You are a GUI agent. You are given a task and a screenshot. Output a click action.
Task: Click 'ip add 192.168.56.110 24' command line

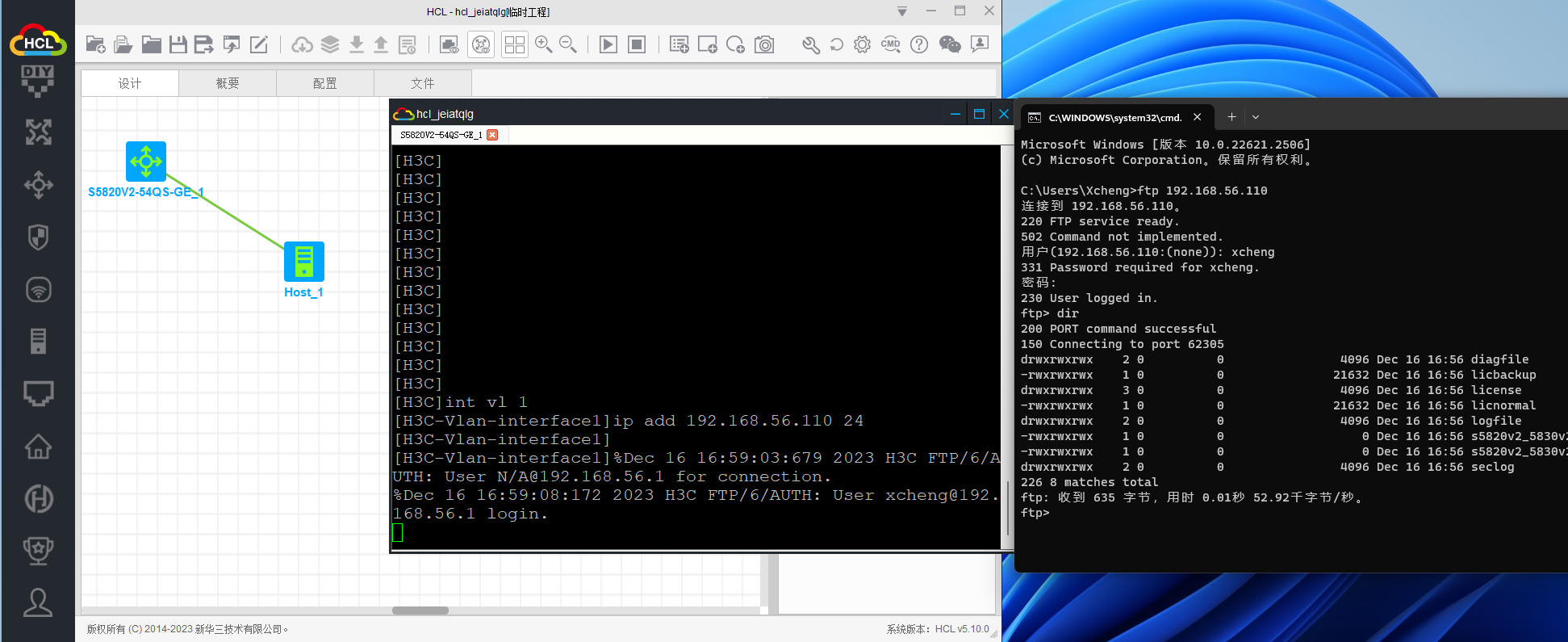point(738,421)
